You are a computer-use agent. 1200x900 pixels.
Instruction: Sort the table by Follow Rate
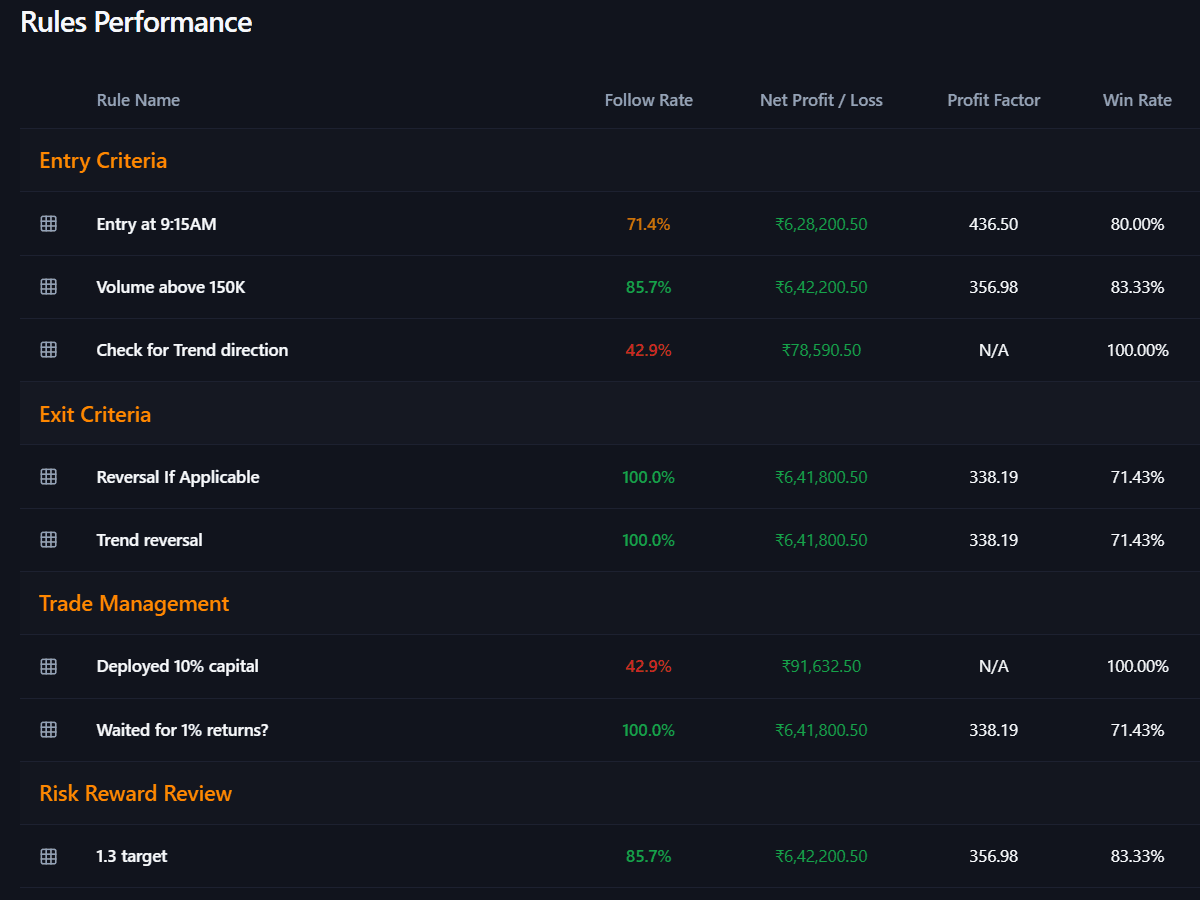pos(648,100)
